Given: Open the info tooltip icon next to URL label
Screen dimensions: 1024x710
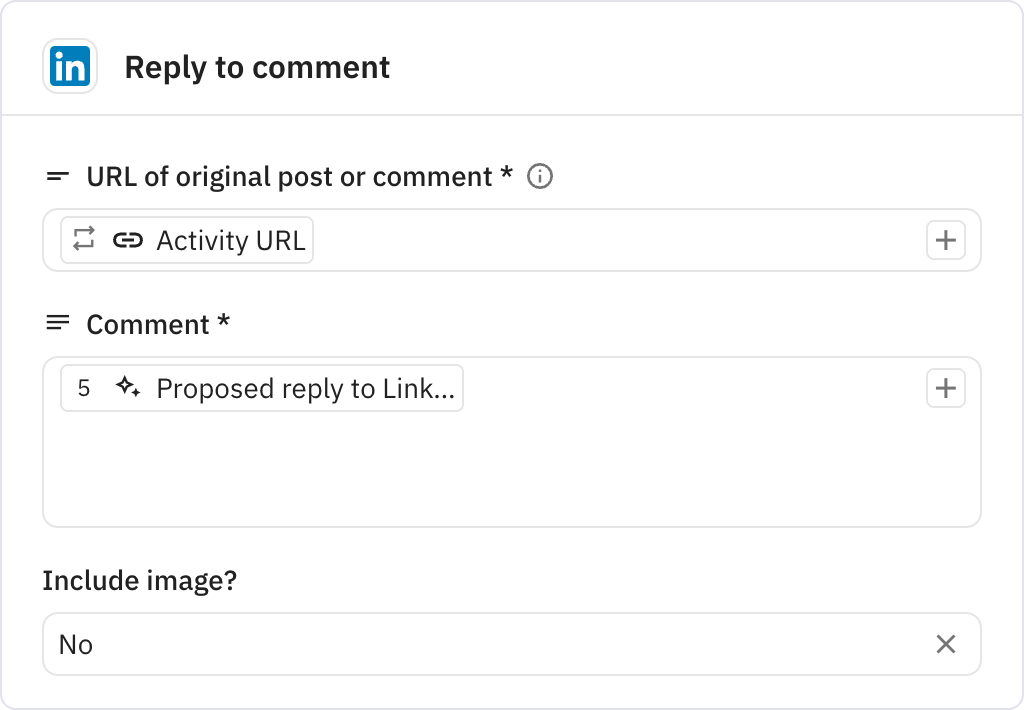Looking at the screenshot, I should pos(539,176).
